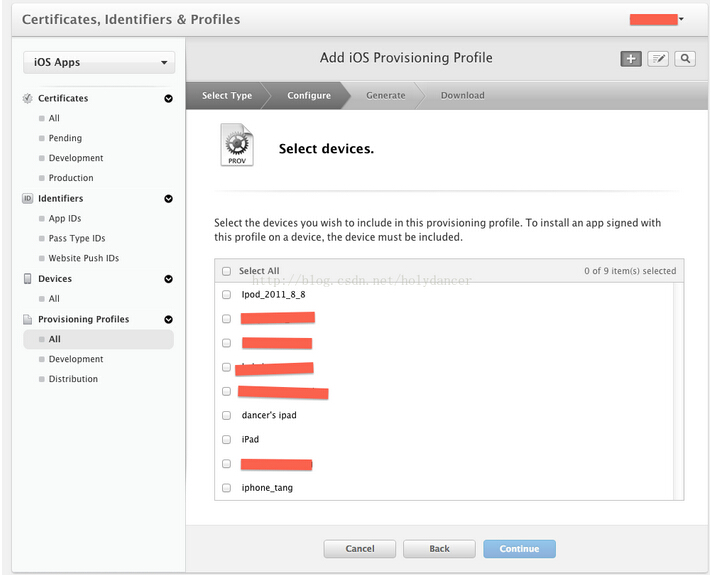Click the device list scrollbar
This screenshot has width=711, height=575.
tap(678, 391)
